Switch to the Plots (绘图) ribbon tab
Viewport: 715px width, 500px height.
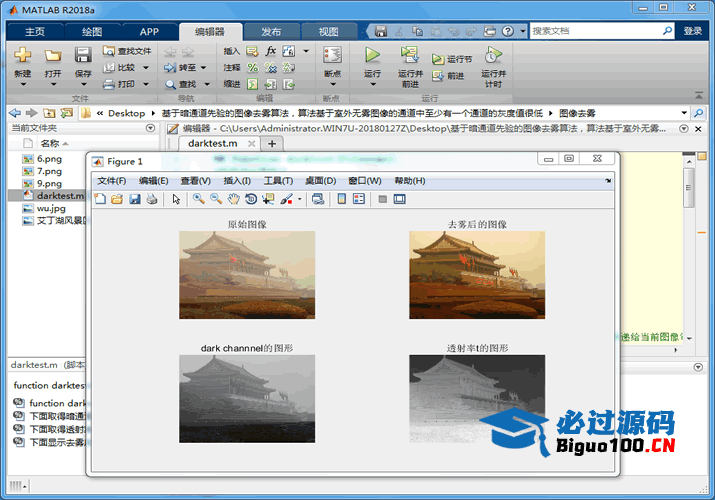pyautogui.click(x=92, y=31)
